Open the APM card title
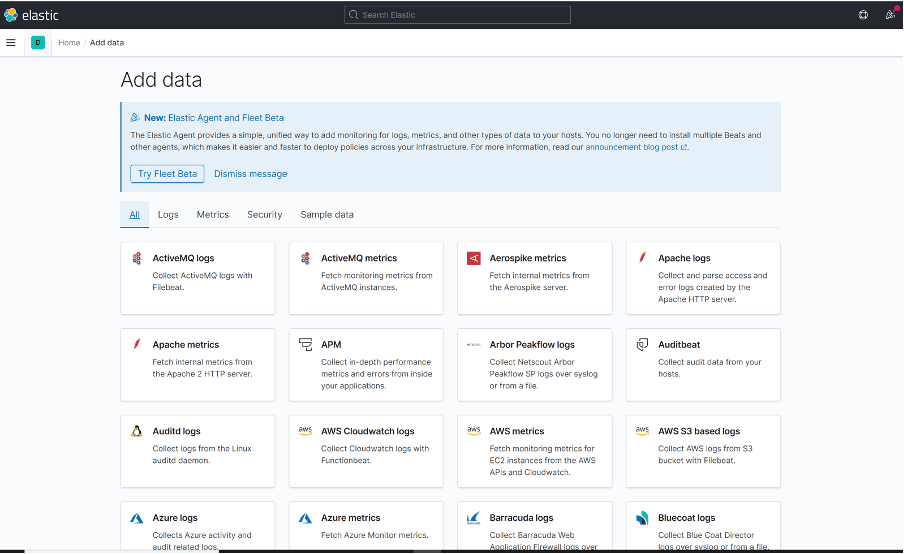Image resolution: width=904 pixels, height=554 pixels. click(331, 345)
